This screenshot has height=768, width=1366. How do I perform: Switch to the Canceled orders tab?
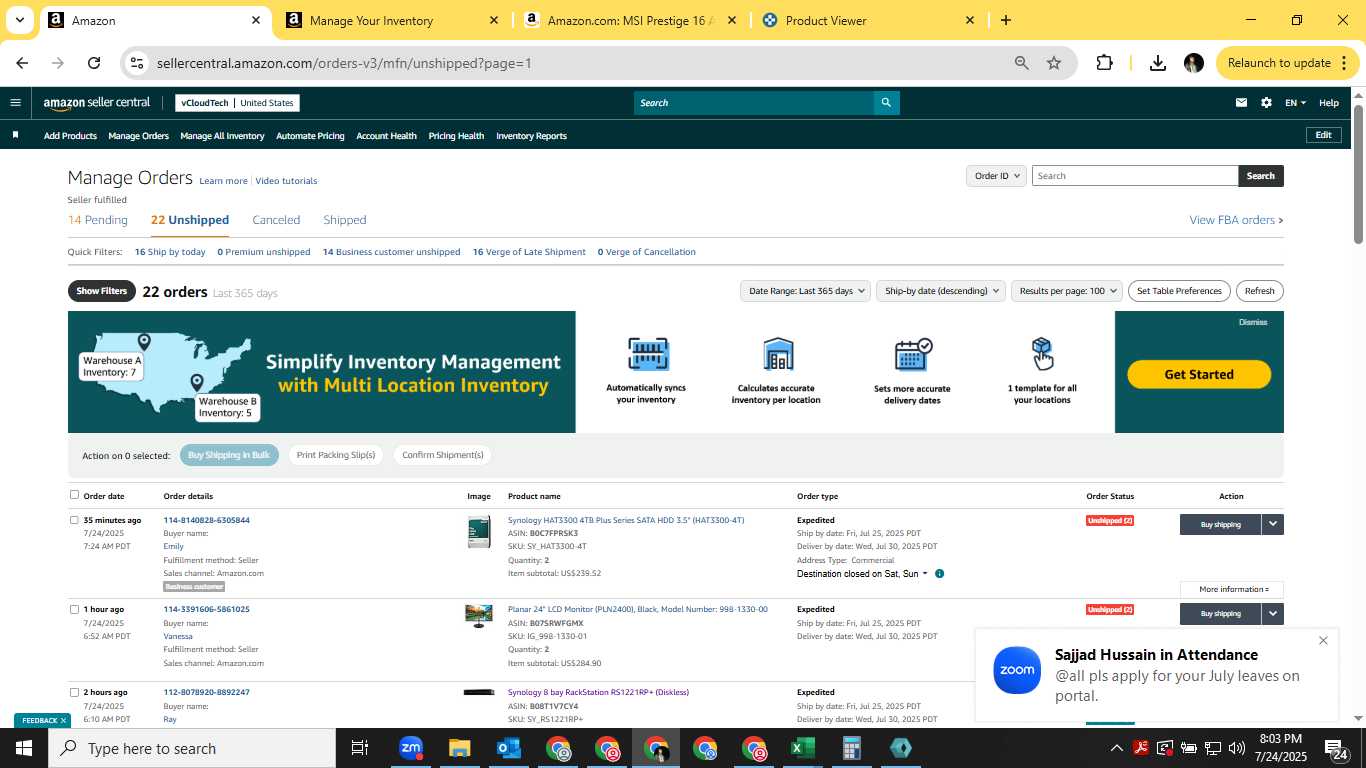pyautogui.click(x=276, y=220)
